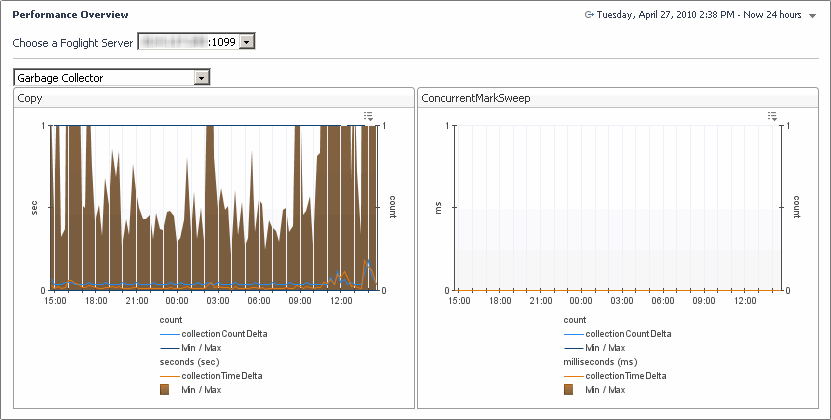Toggle collectionTimeDelta series label in ConcurrentMarkSweep legend

627,375
